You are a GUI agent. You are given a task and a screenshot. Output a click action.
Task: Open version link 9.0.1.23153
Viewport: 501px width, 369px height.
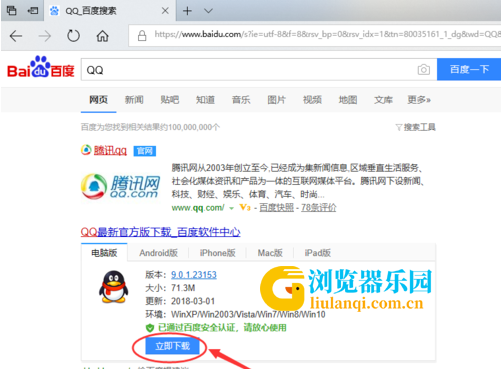[x=194, y=275]
